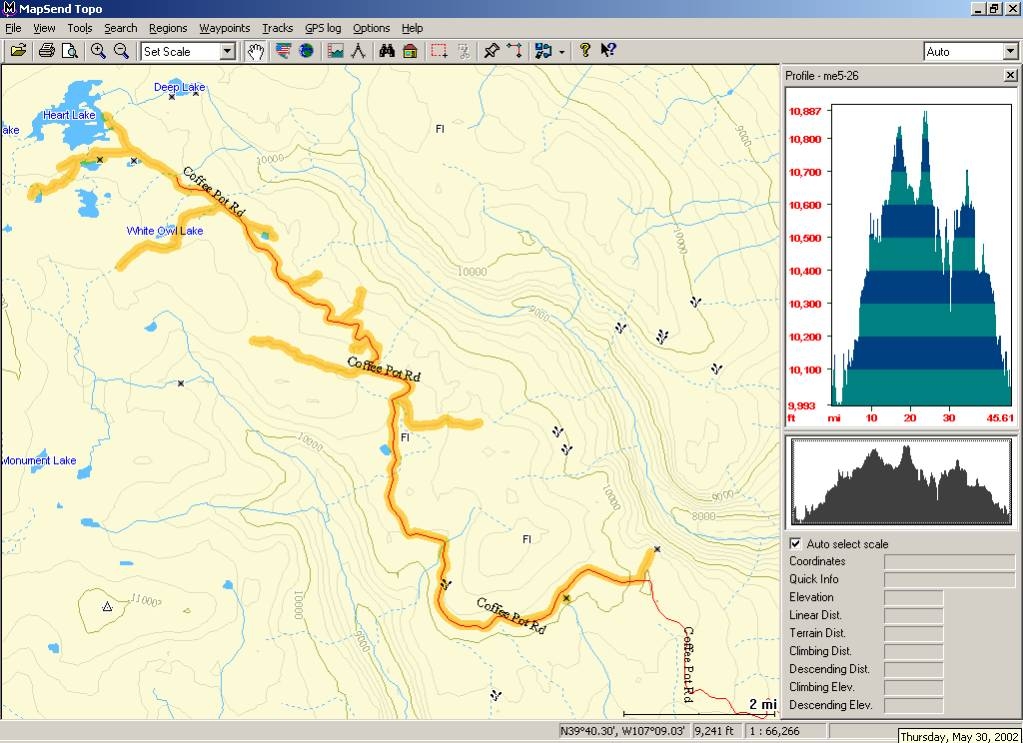The width and height of the screenshot is (1023, 743).
Task: Open the Tools menu
Action: tap(80, 28)
